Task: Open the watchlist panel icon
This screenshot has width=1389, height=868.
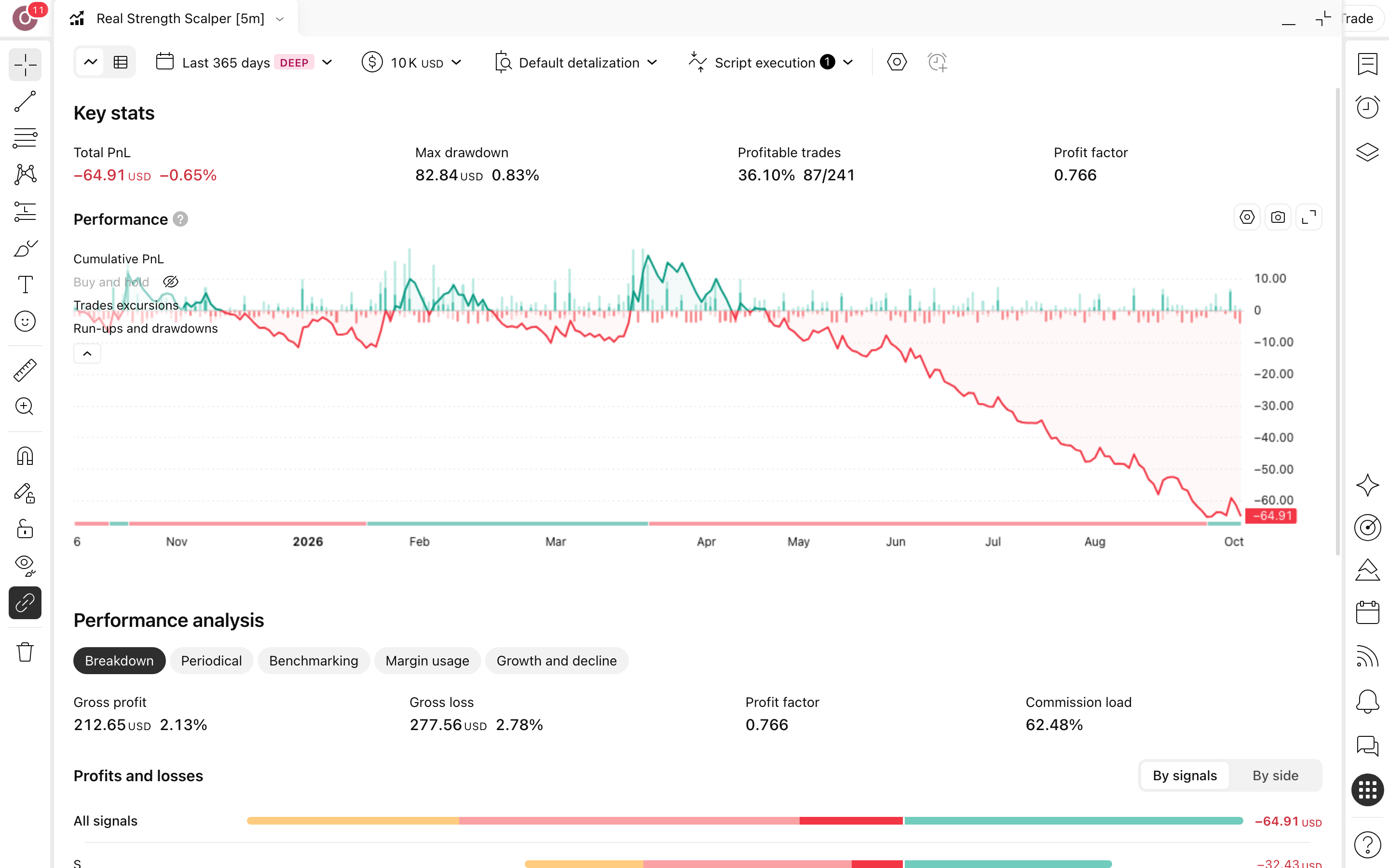Action: click(1367, 64)
